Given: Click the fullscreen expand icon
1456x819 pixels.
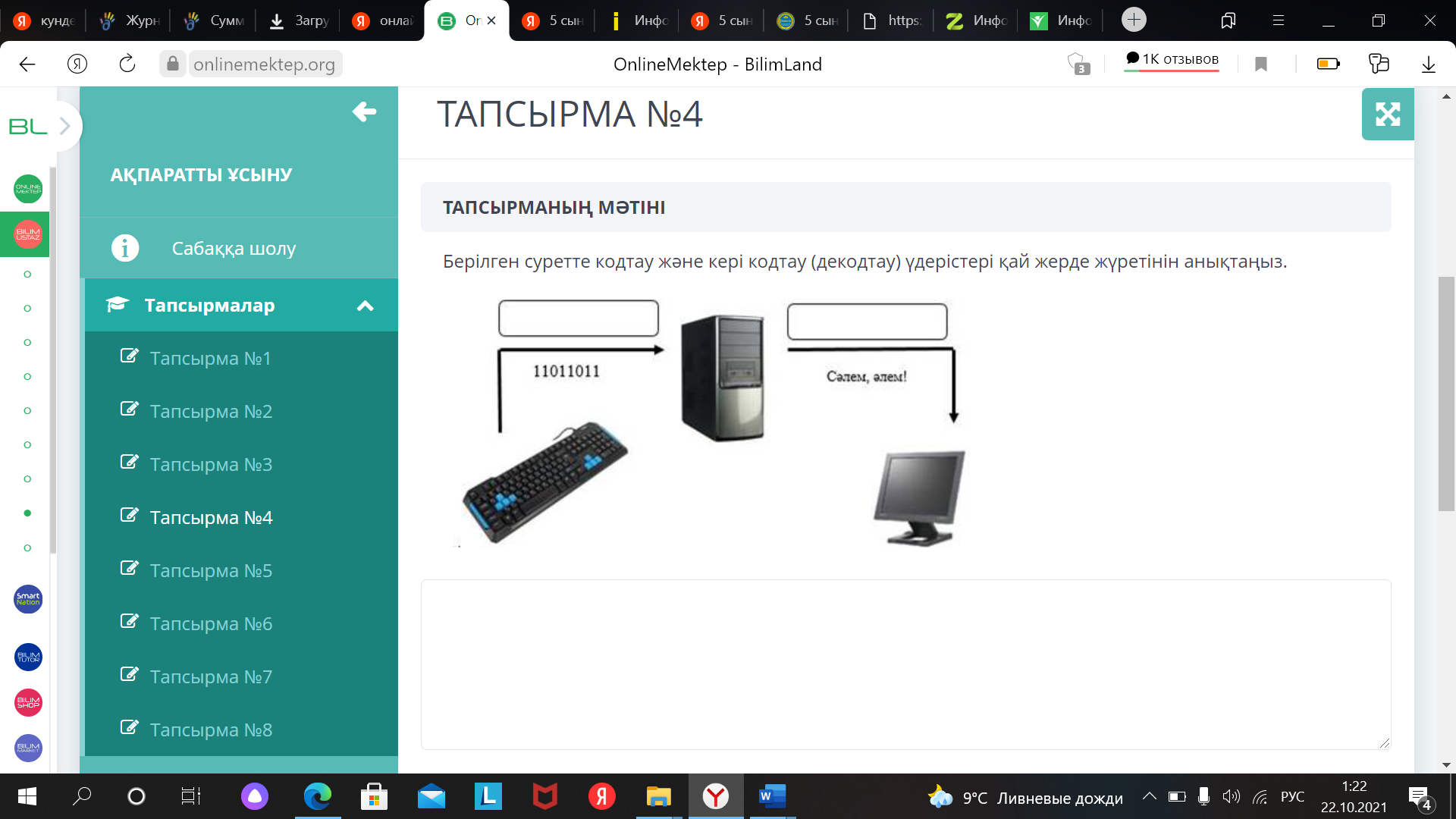Looking at the screenshot, I should (x=1387, y=115).
